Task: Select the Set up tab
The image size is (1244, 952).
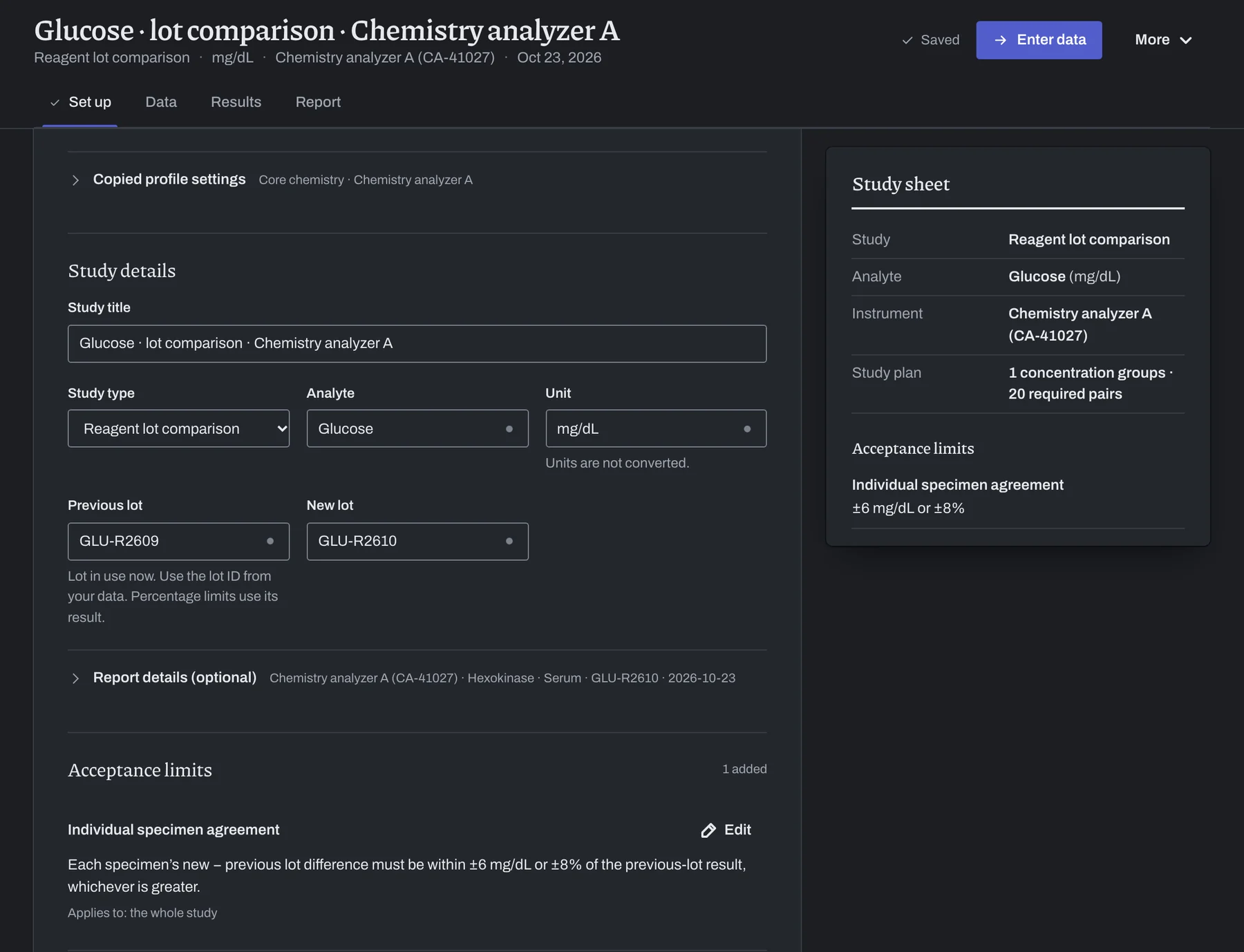Action: tap(80, 102)
